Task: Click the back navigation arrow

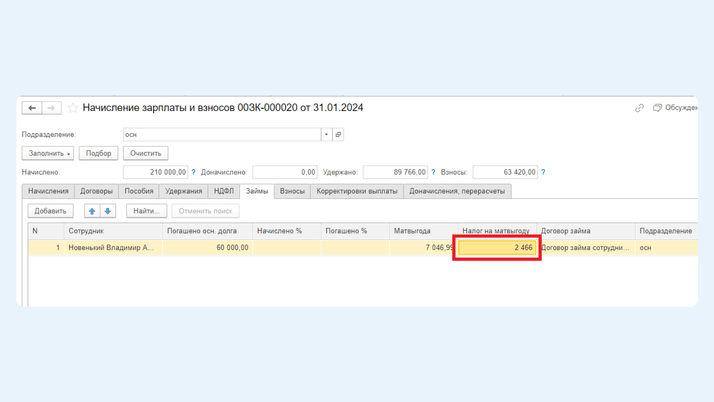Action: click(32, 108)
